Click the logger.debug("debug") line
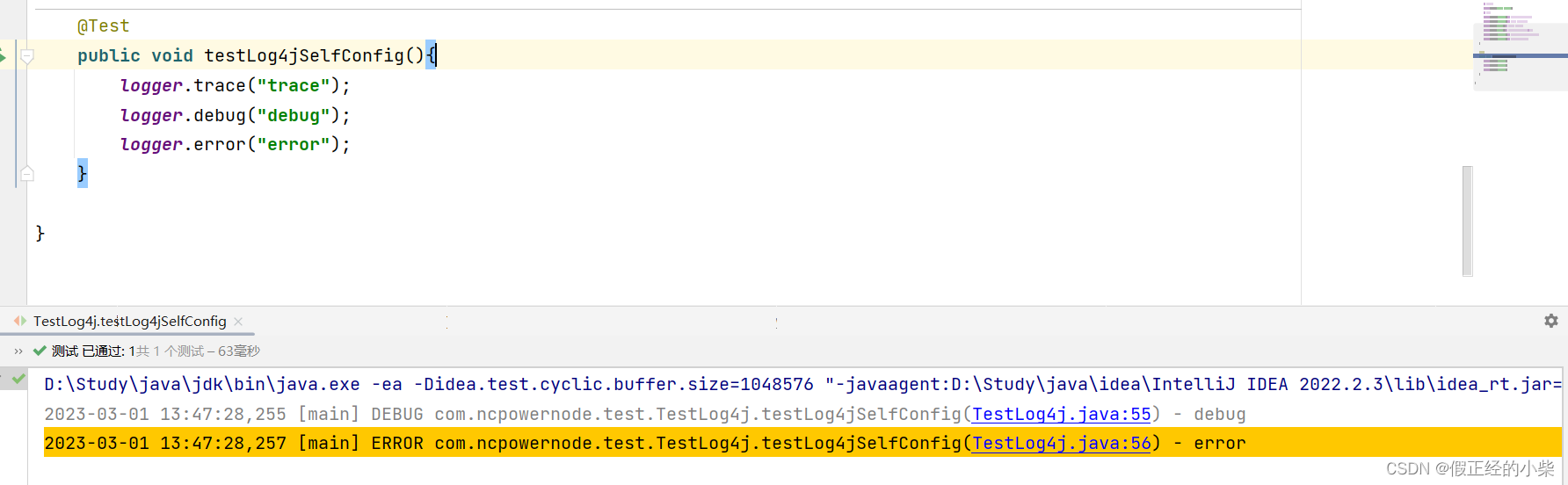 235,115
